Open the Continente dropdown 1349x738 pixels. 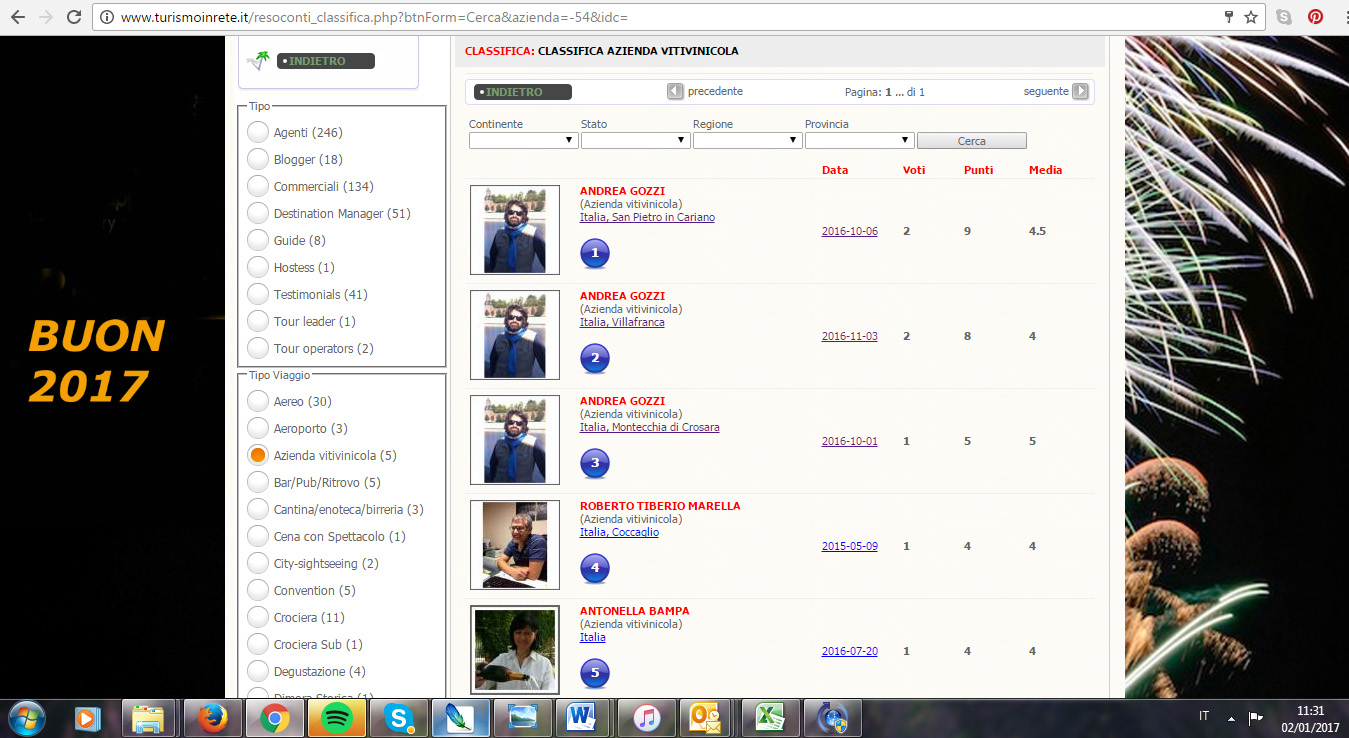pyautogui.click(x=523, y=140)
